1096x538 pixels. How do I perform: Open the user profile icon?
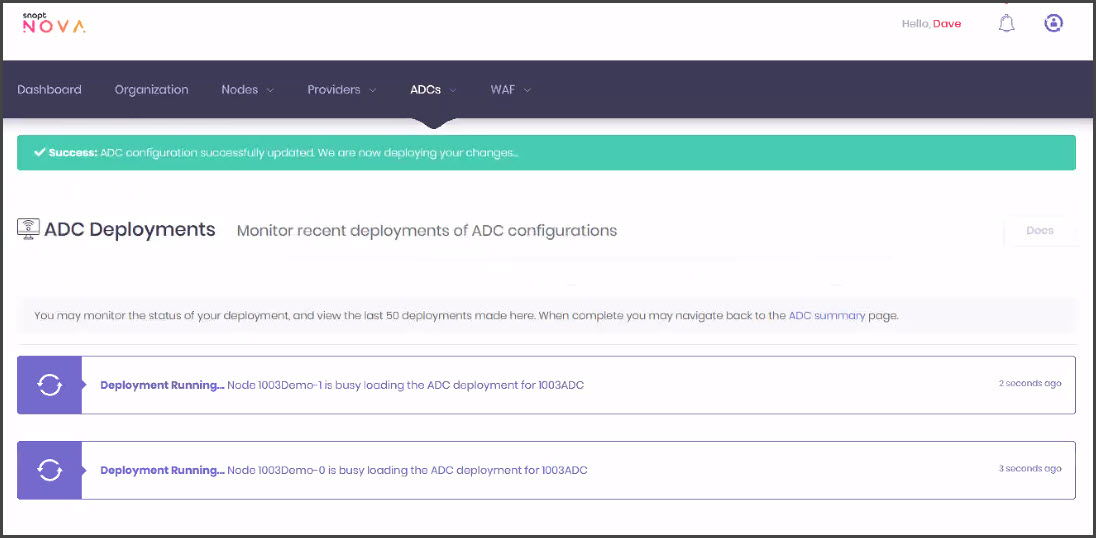(1053, 23)
